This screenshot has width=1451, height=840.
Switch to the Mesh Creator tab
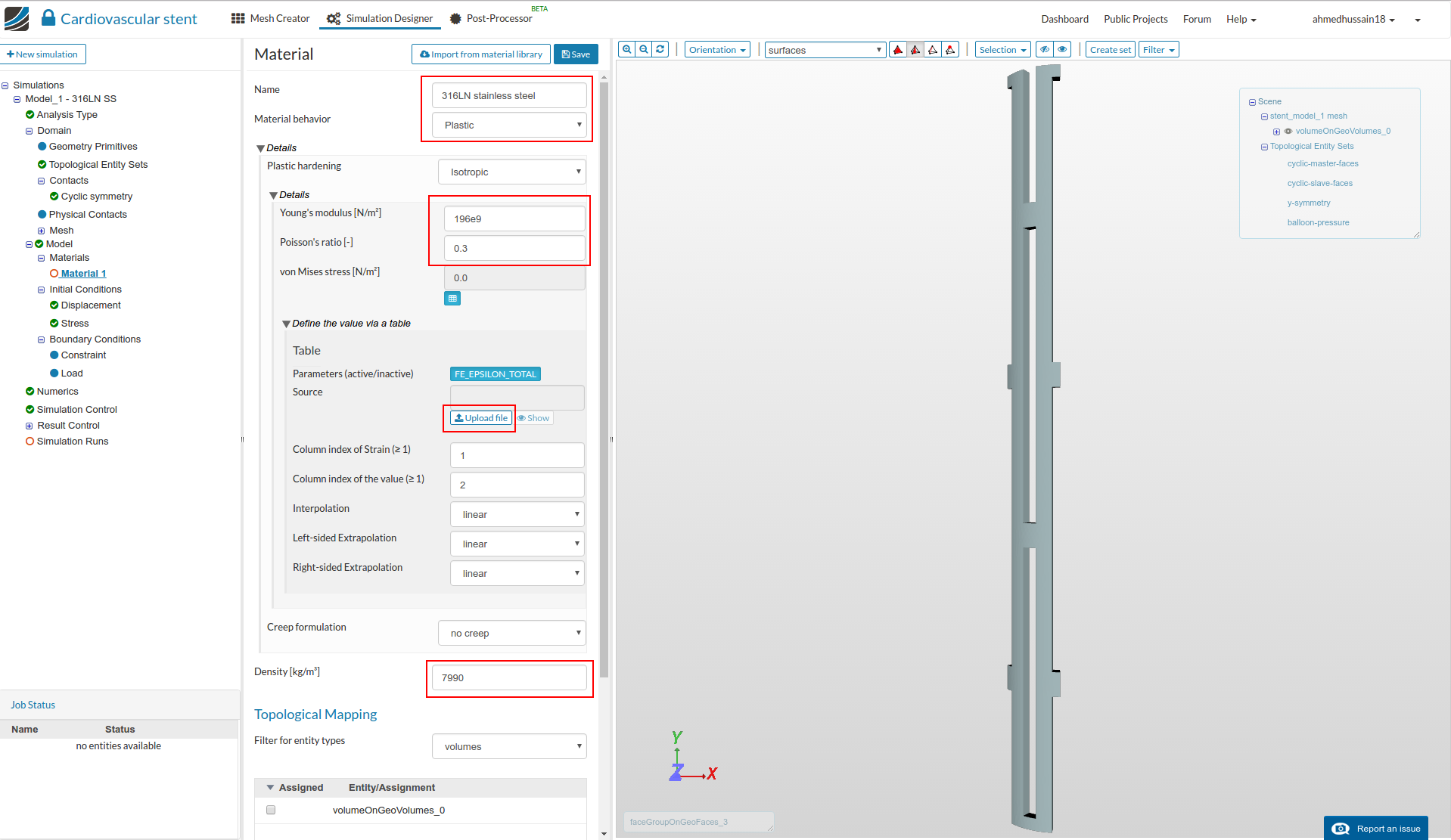coord(270,18)
